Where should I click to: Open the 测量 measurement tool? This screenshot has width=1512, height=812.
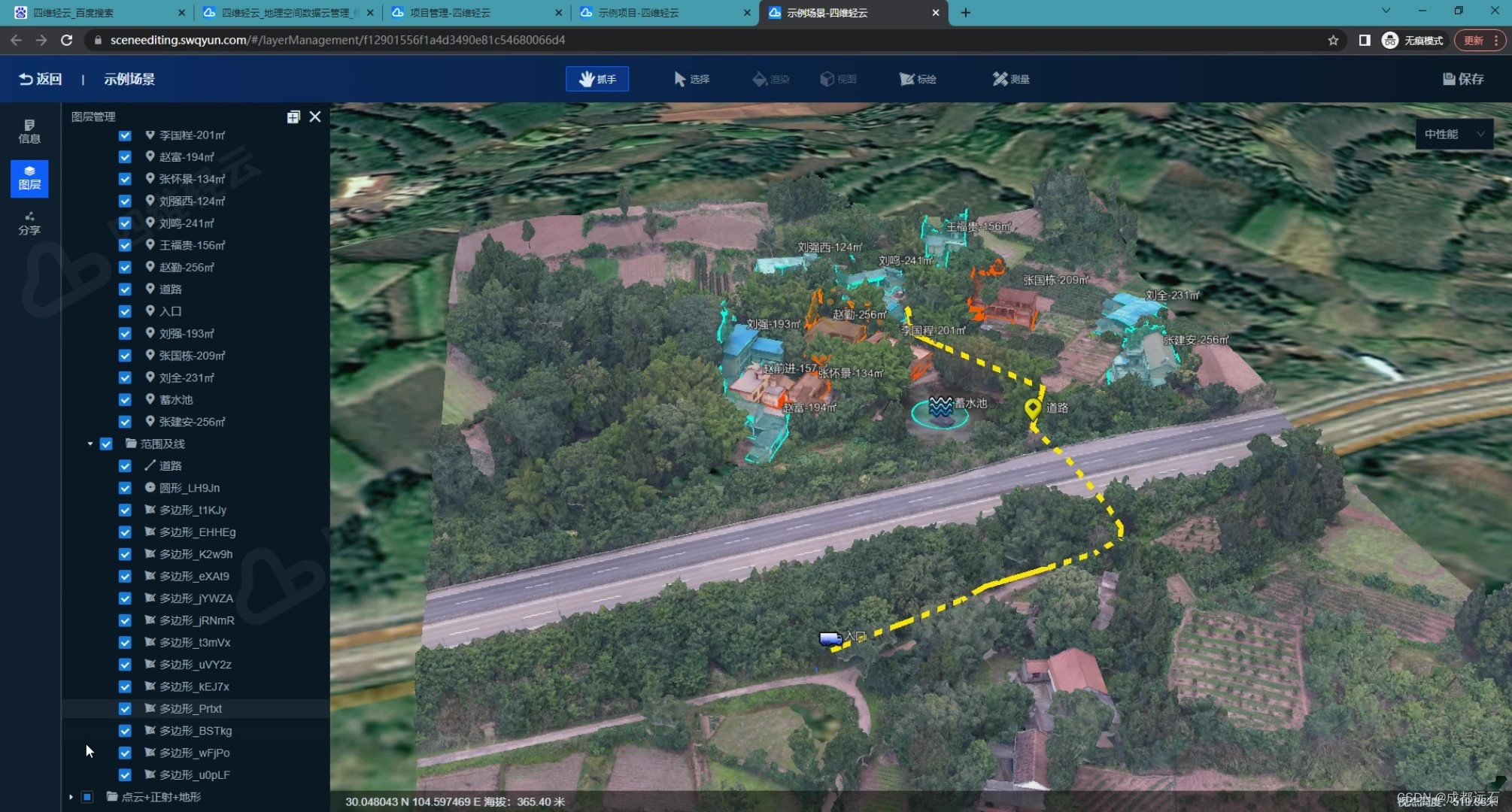coord(1011,79)
